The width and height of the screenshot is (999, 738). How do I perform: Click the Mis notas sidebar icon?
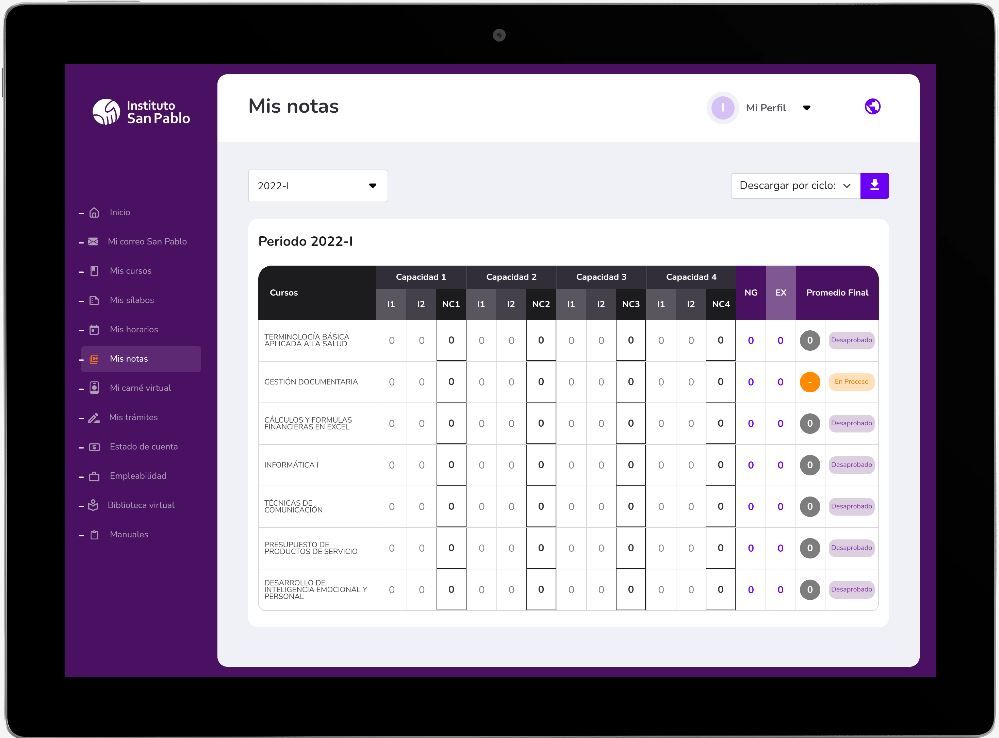pos(94,359)
